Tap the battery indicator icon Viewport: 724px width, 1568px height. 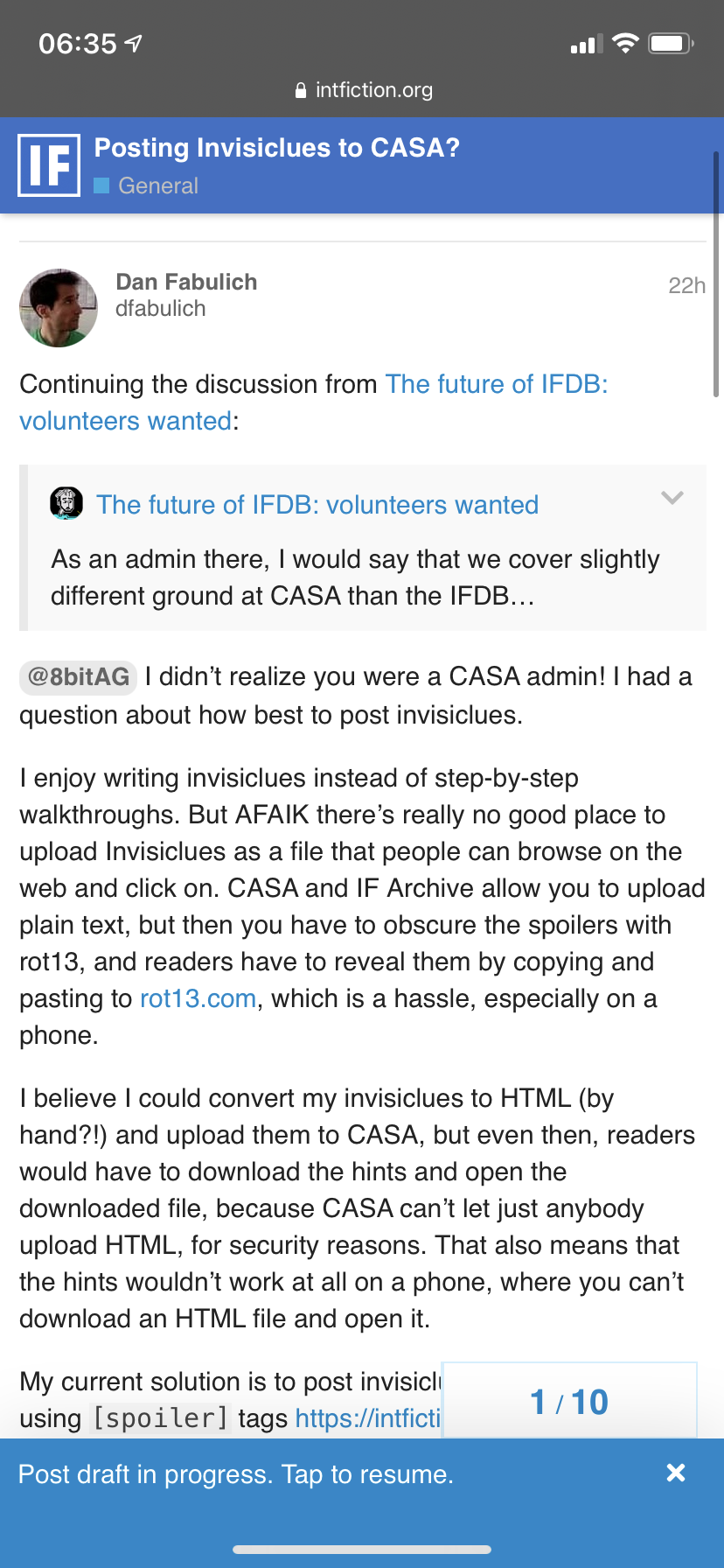click(672, 43)
